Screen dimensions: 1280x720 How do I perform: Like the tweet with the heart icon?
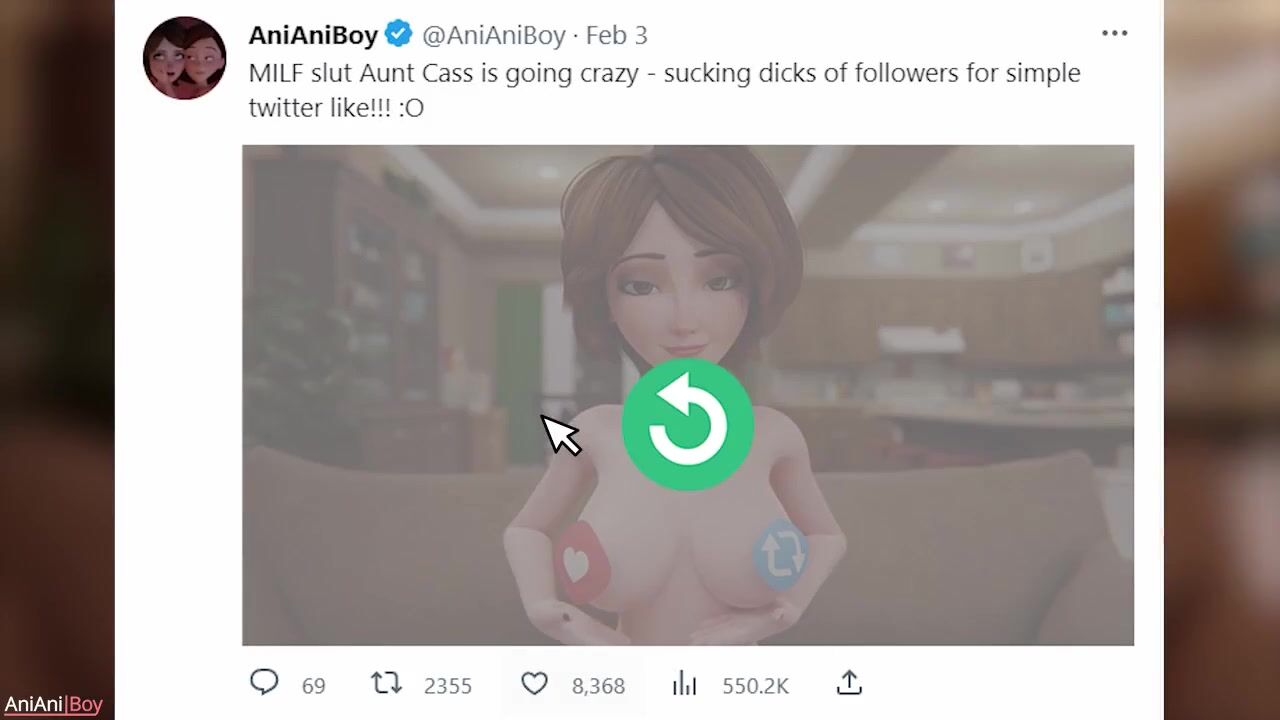pos(535,684)
